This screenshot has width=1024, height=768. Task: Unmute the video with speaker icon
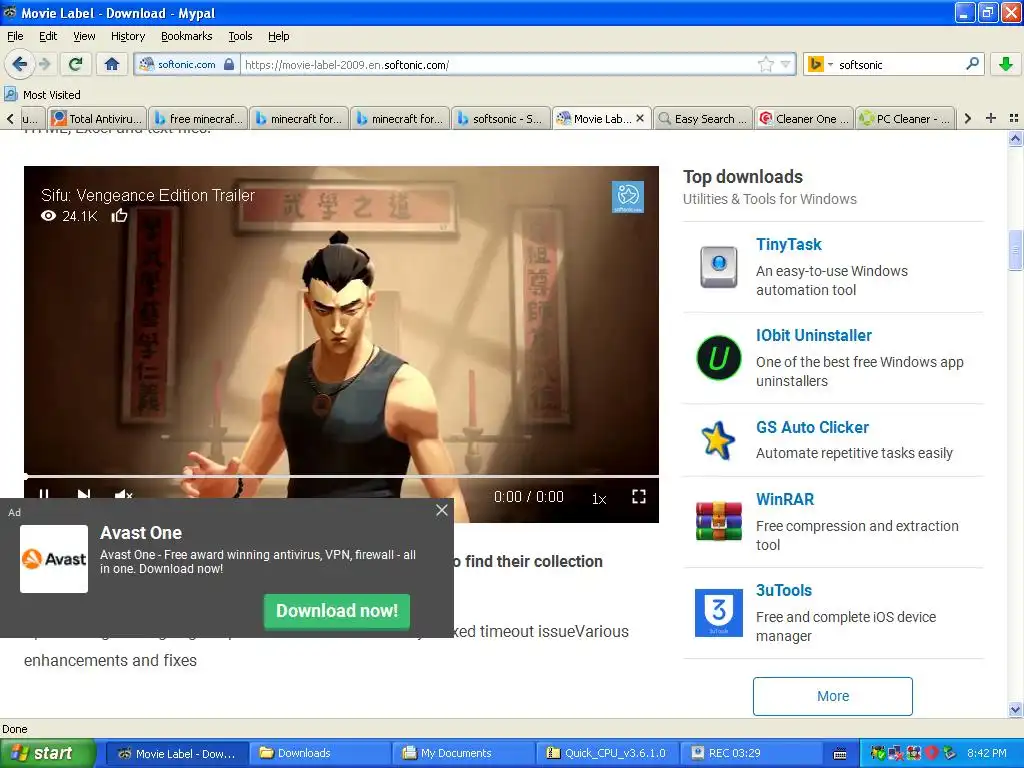click(x=123, y=494)
